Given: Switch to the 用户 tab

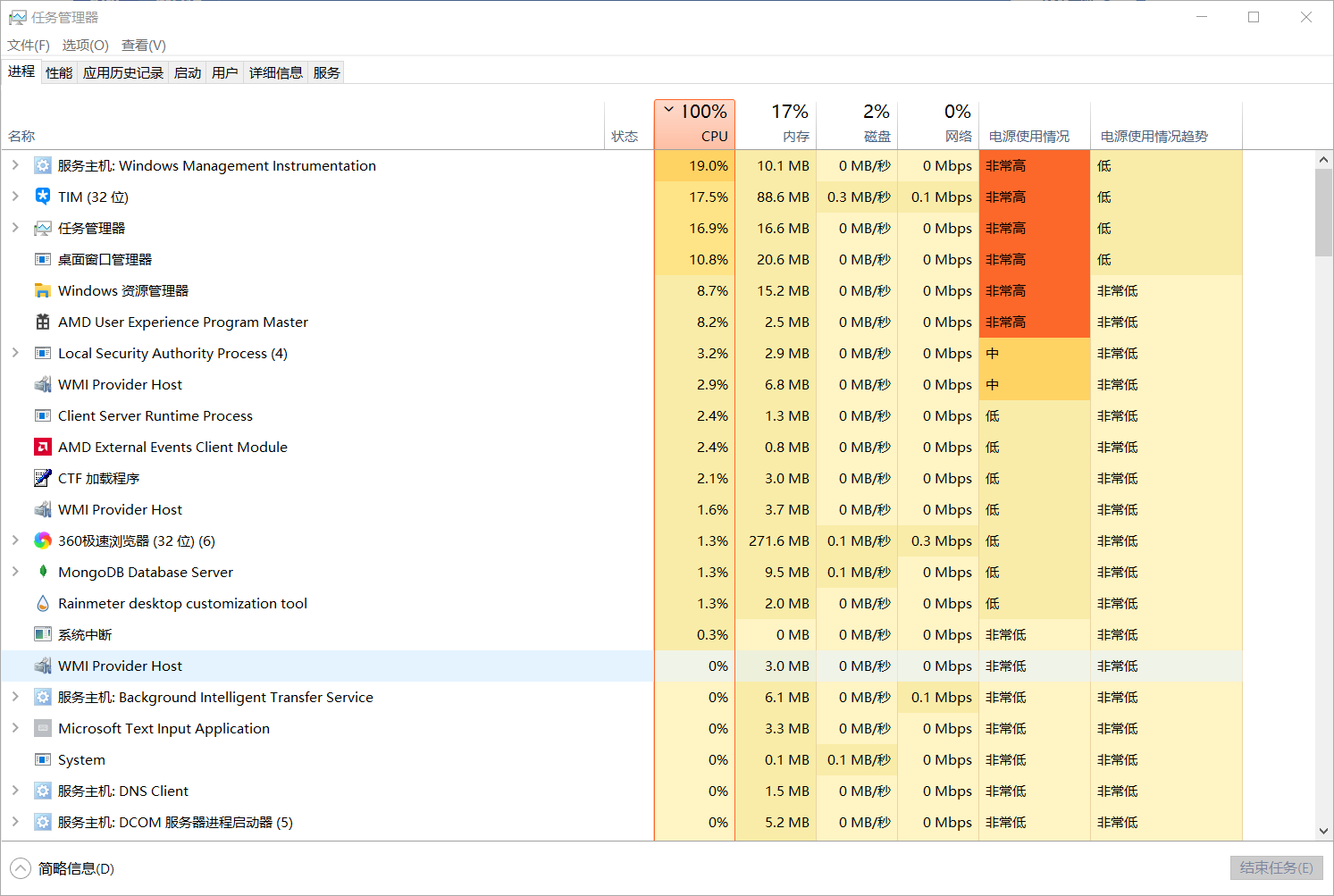Looking at the screenshot, I should click(x=225, y=72).
